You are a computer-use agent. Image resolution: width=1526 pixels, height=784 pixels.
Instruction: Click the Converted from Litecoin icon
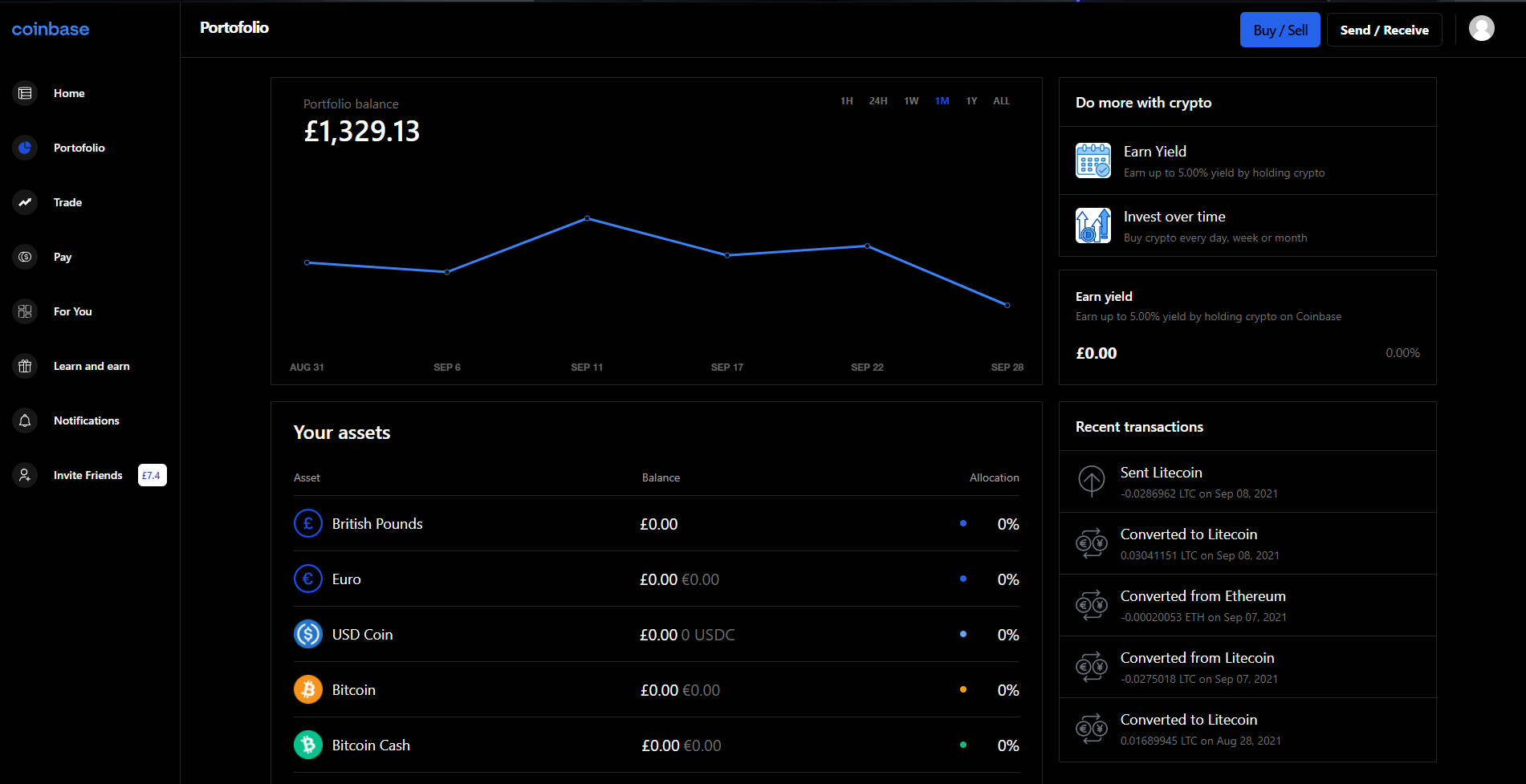(x=1092, y=667)
